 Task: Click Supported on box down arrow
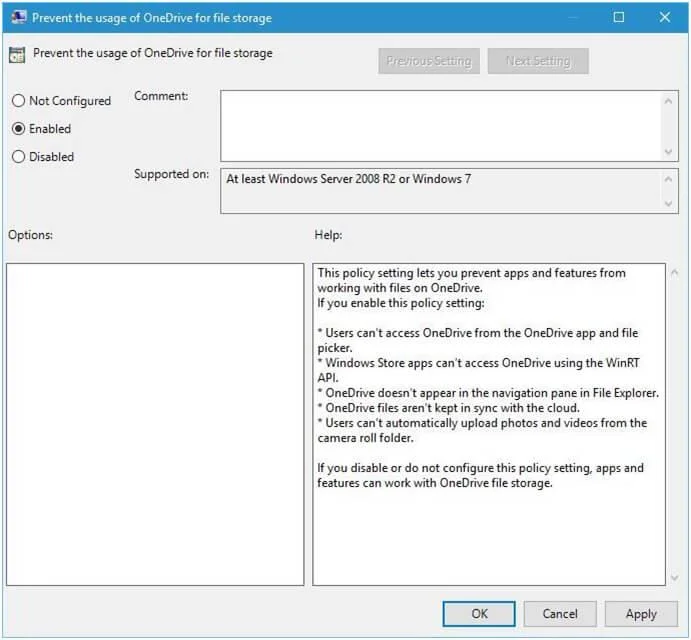click(669, 204)
